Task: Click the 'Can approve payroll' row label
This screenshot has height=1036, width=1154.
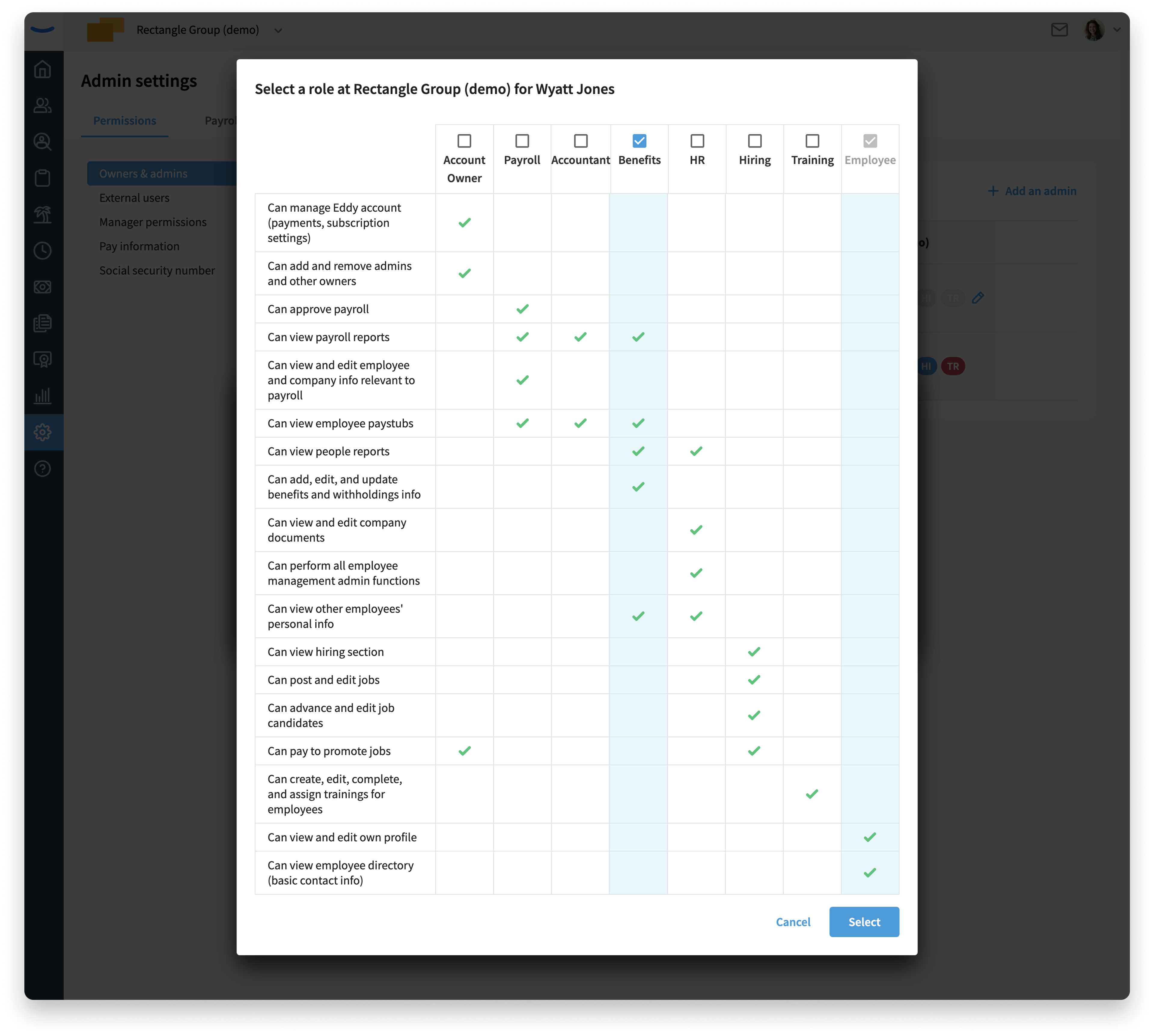Action: point(318,309)
